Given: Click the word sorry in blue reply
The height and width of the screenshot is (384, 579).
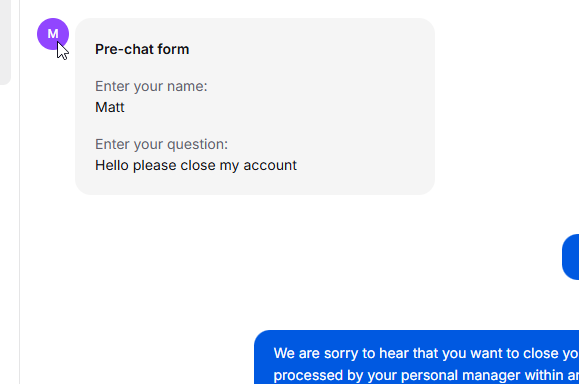Looking at the screenshot, I should pos(341,353).
